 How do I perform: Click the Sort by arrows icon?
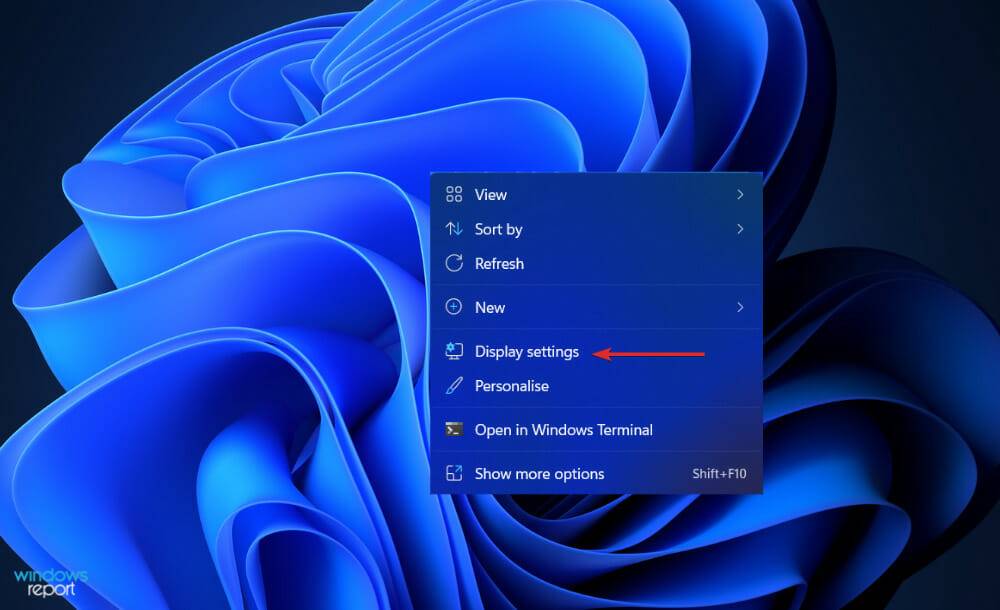coord(454,229)
